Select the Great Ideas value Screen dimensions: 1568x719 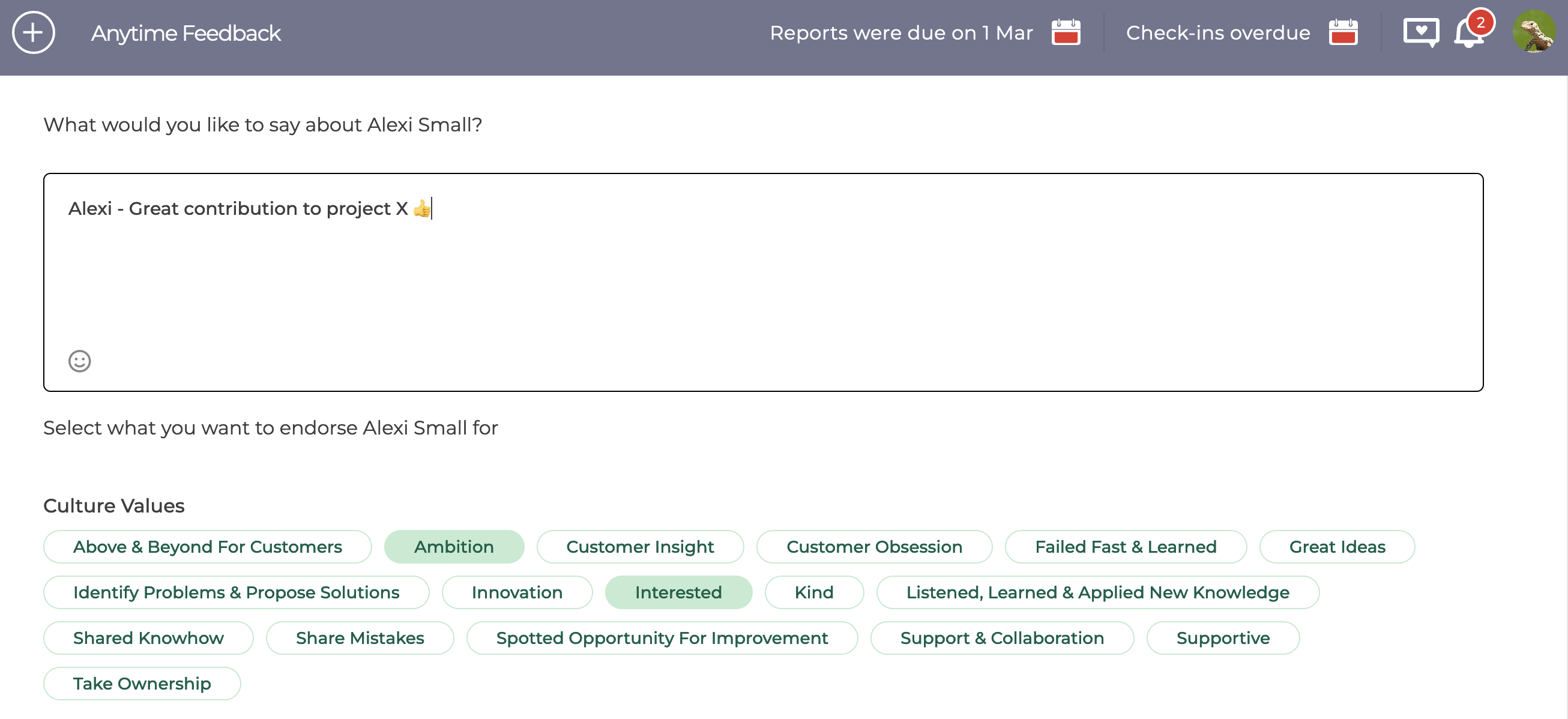tap(1337, 547)
